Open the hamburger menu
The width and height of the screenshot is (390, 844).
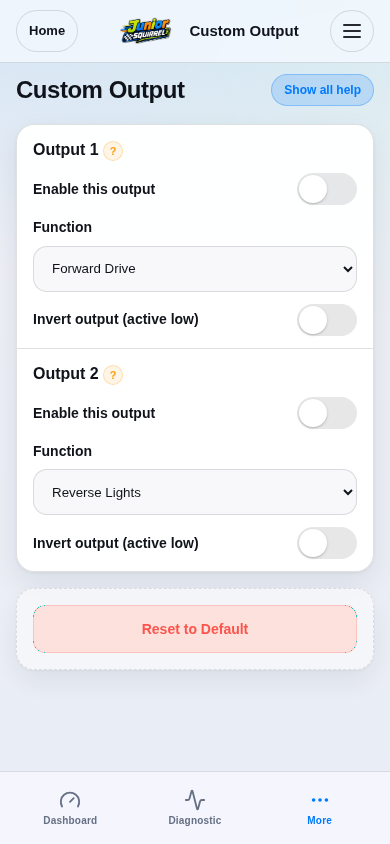point(352,31)
